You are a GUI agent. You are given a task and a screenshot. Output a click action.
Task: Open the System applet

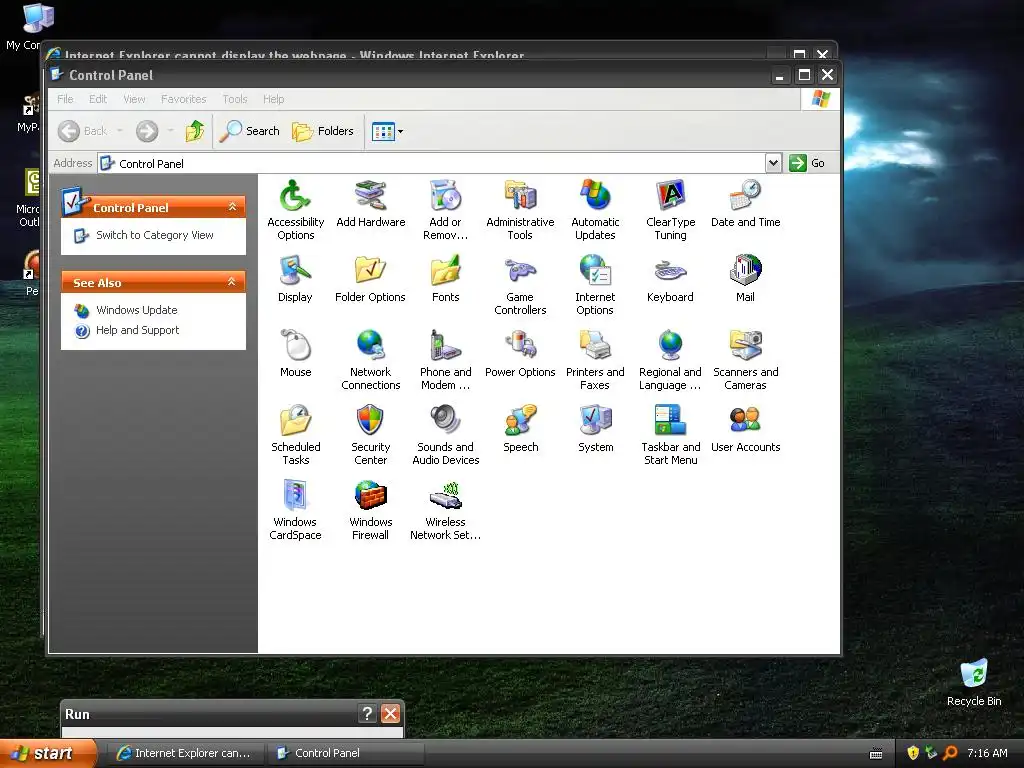coord(595,429)
